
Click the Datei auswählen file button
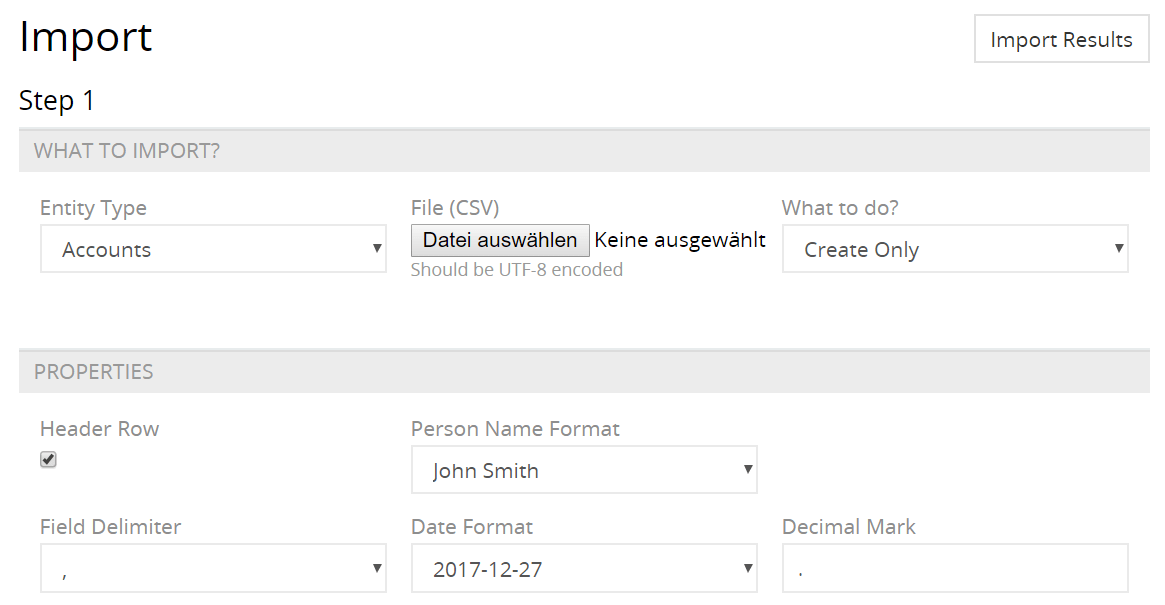tap(500, 240)
